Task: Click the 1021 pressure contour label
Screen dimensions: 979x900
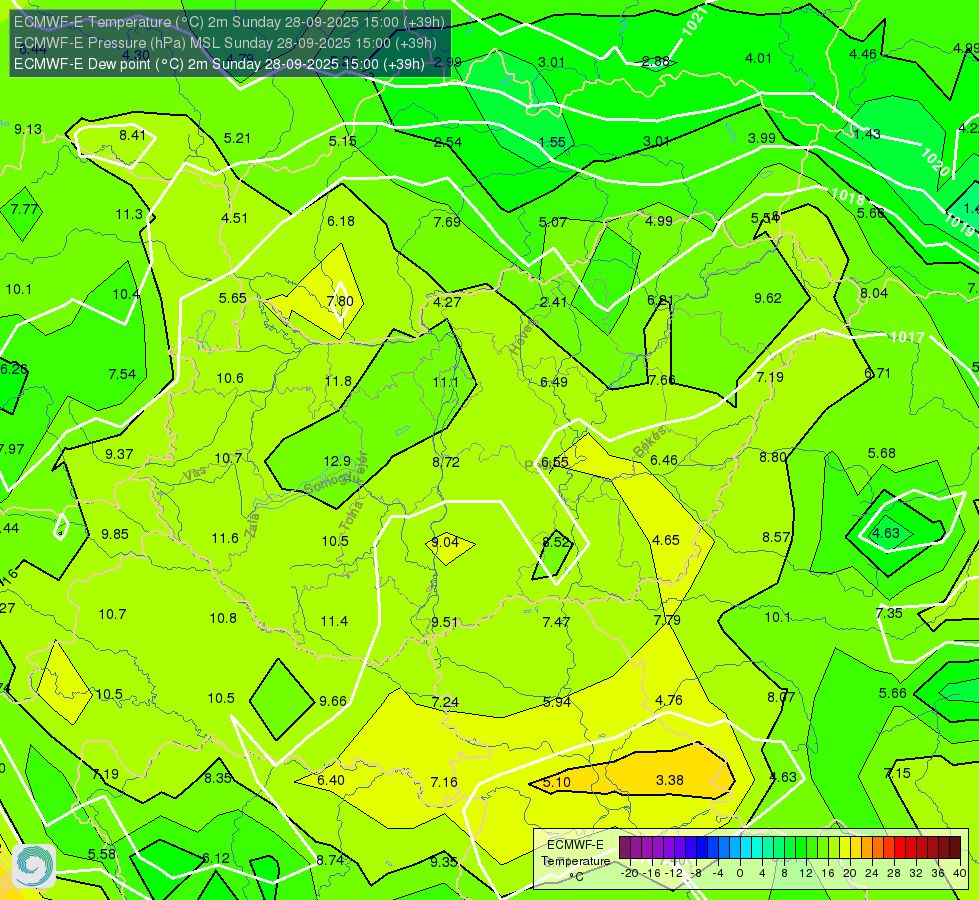Action: (x=694, y=22)
